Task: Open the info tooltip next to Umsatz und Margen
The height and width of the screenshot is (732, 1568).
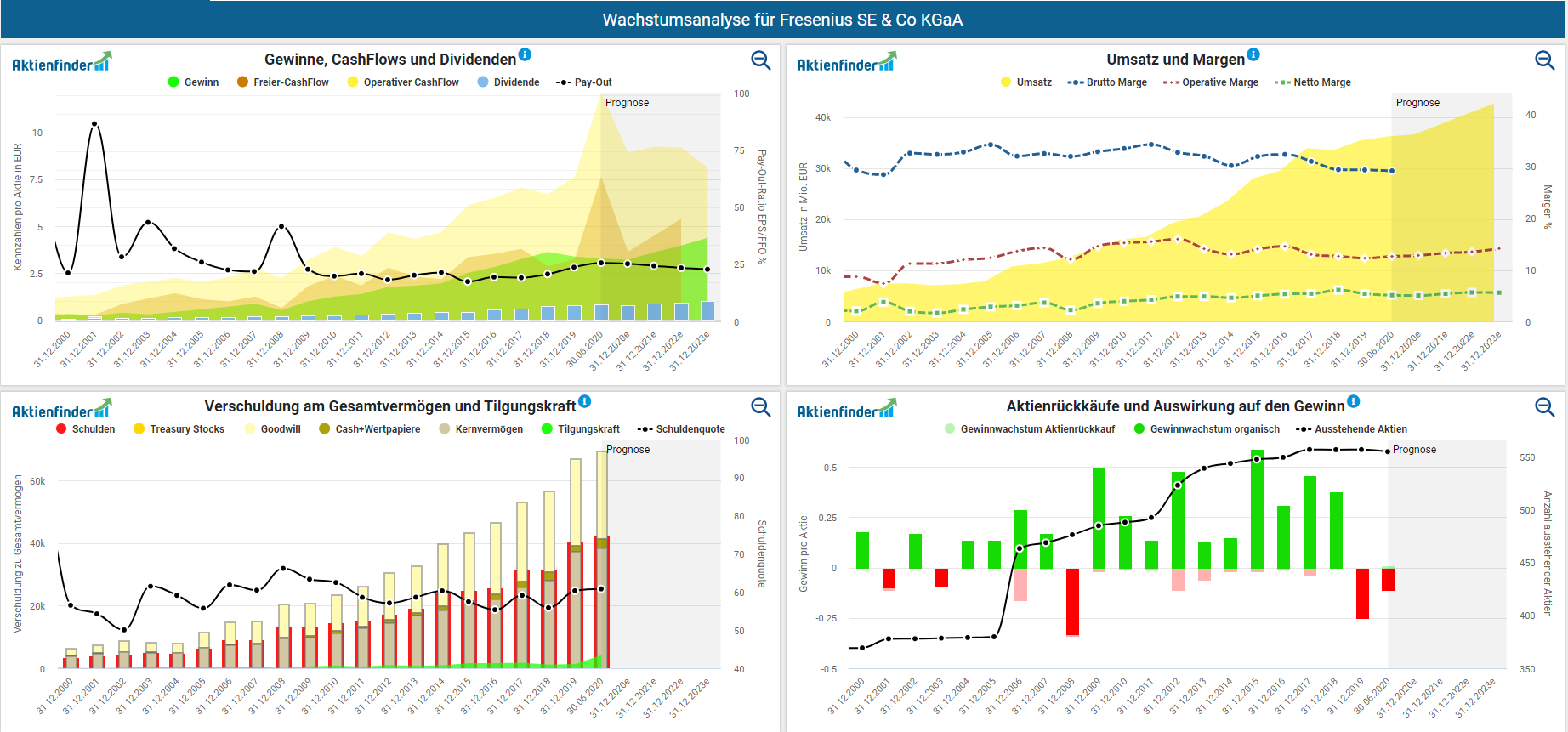Action: (1253, 54)
